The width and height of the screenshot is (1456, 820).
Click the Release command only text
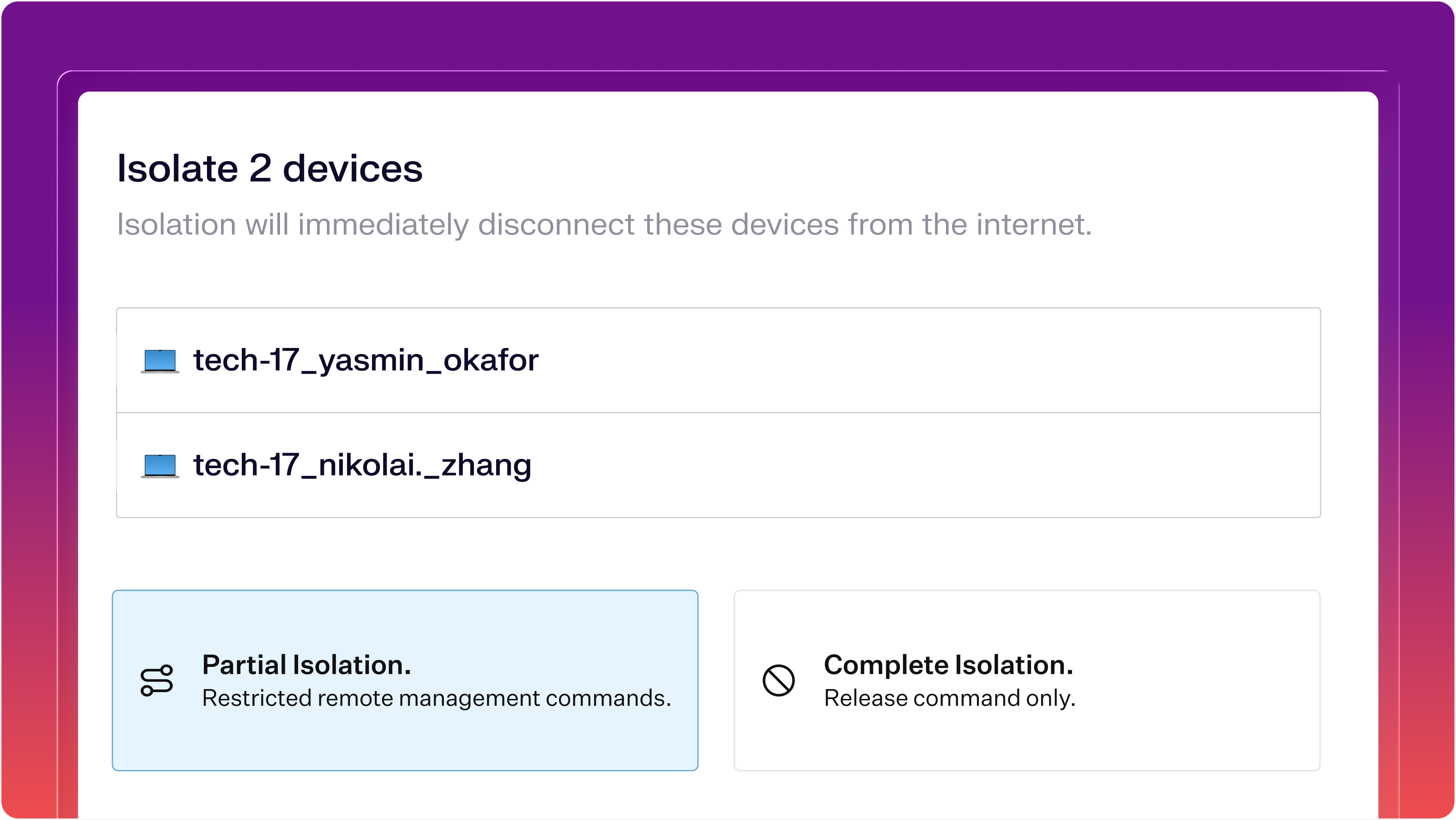(x=950, y=699)
